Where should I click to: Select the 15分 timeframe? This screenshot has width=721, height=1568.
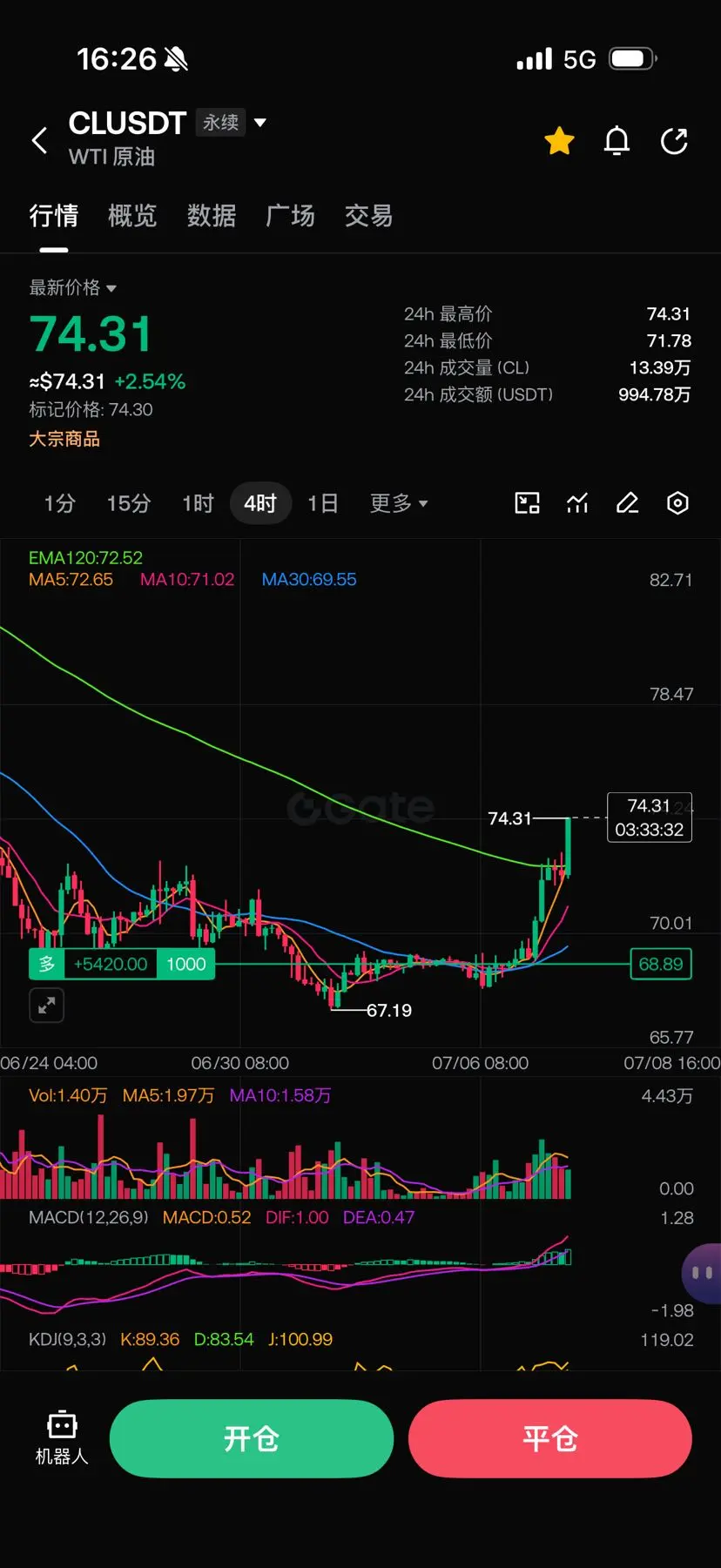coord(129,503)
